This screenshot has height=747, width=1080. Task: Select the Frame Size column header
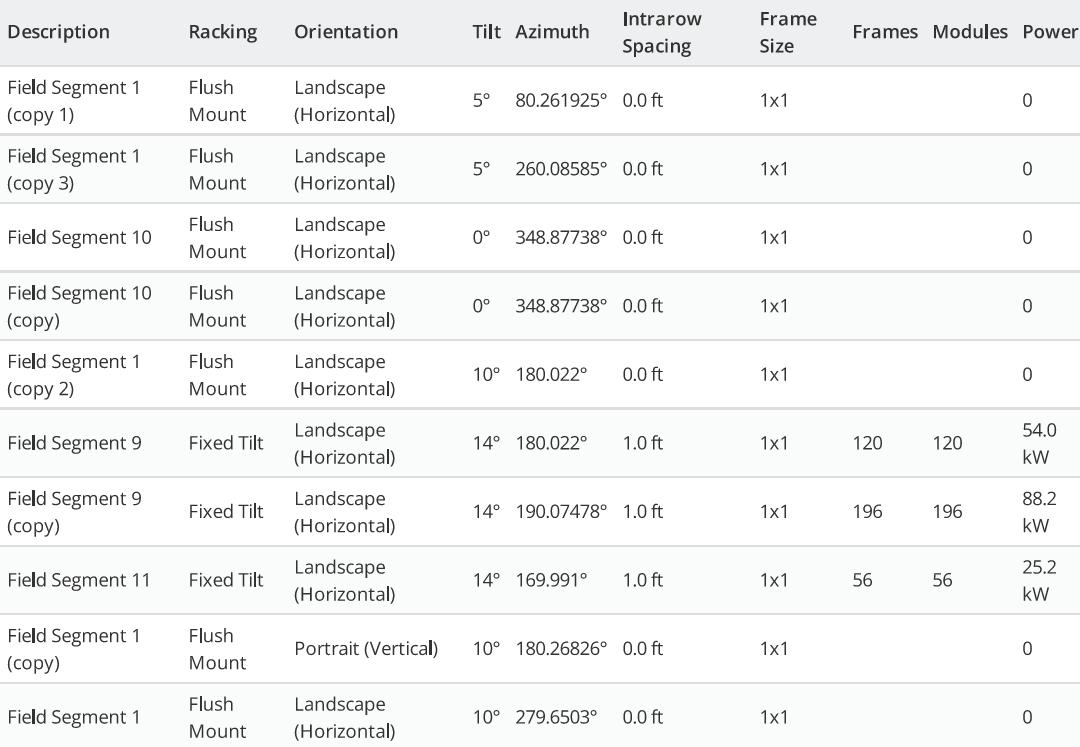tap(788, 32)
